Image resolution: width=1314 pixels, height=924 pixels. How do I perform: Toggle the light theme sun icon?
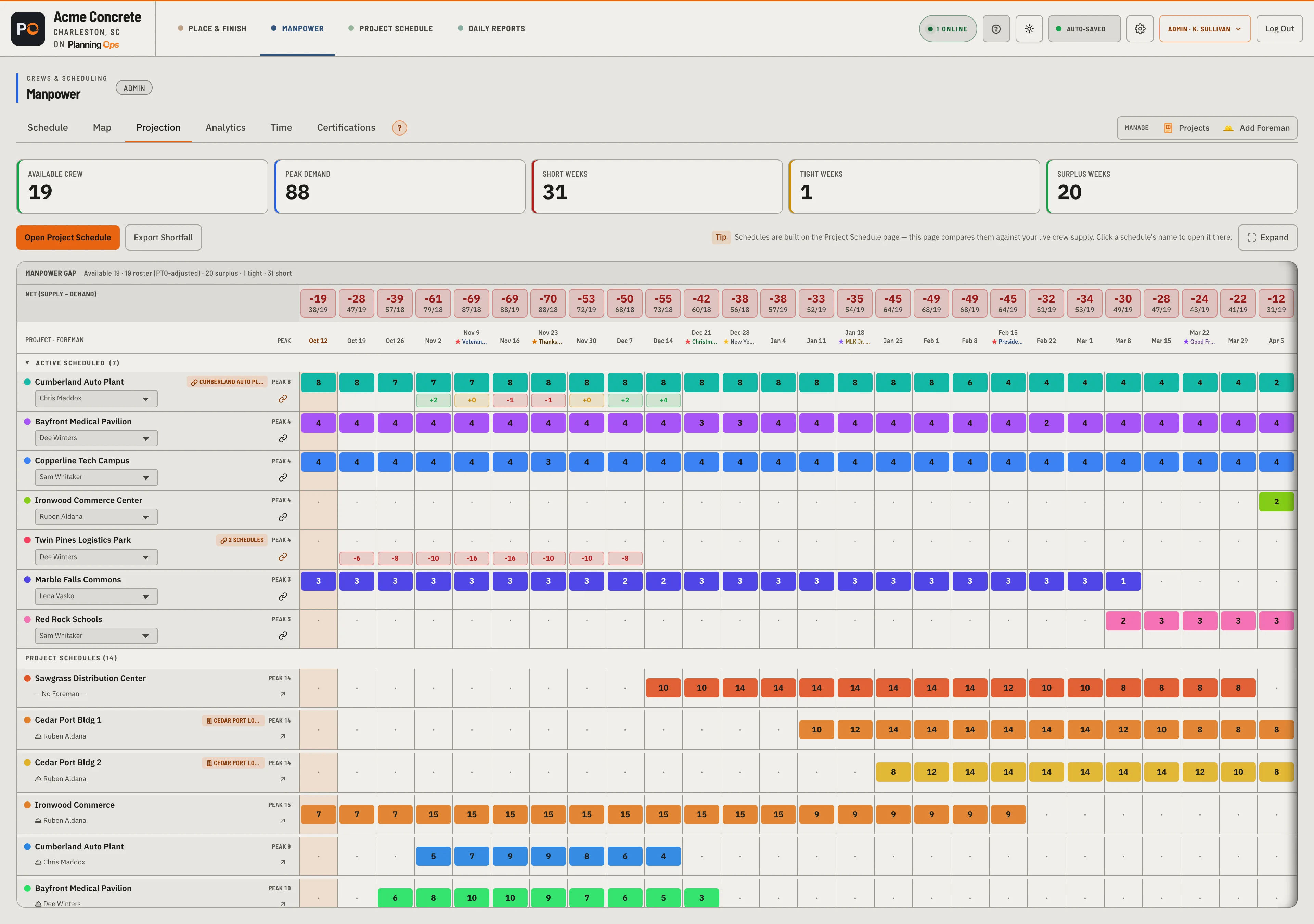(x=1029, y=29)
